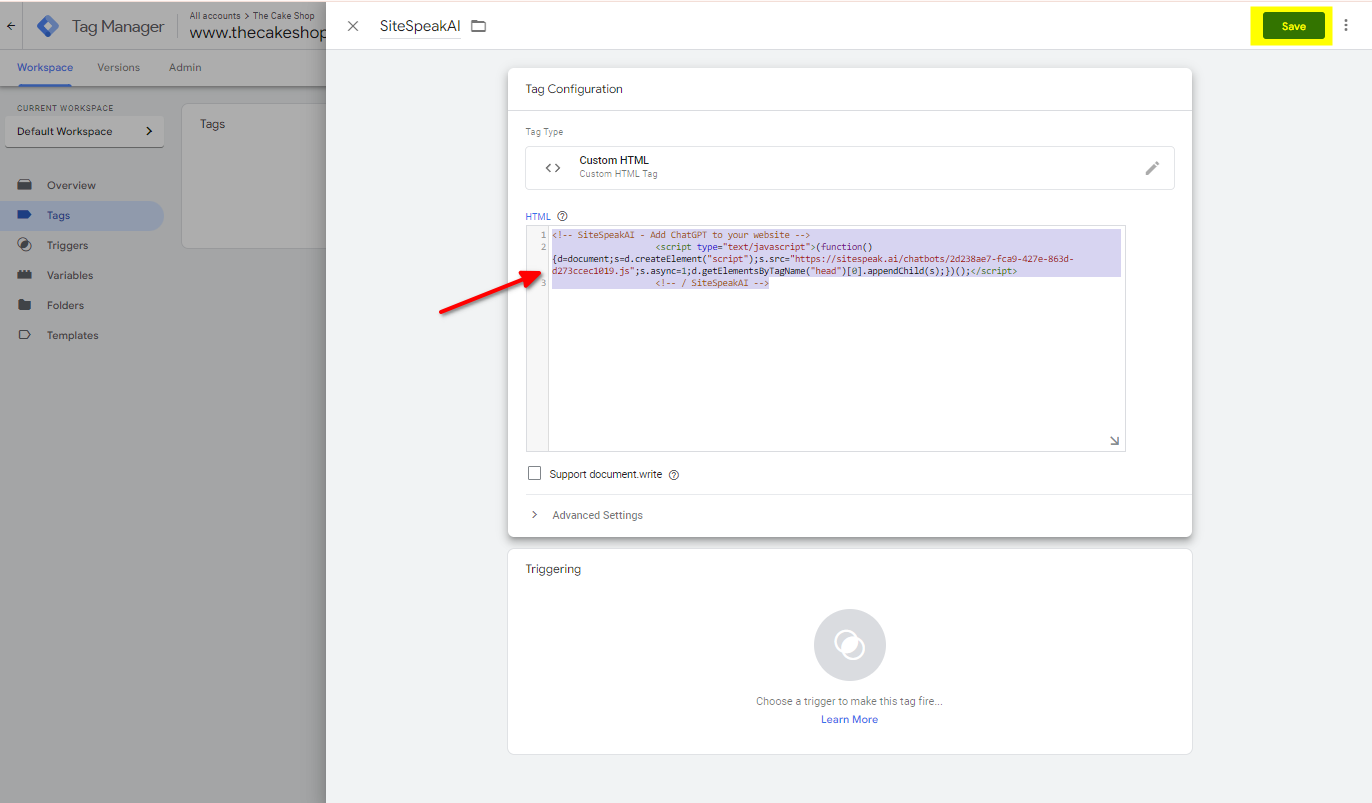Open Variables in the sidebar
The width and height of the screenshot is (1372, 803).
pos(70,275)
